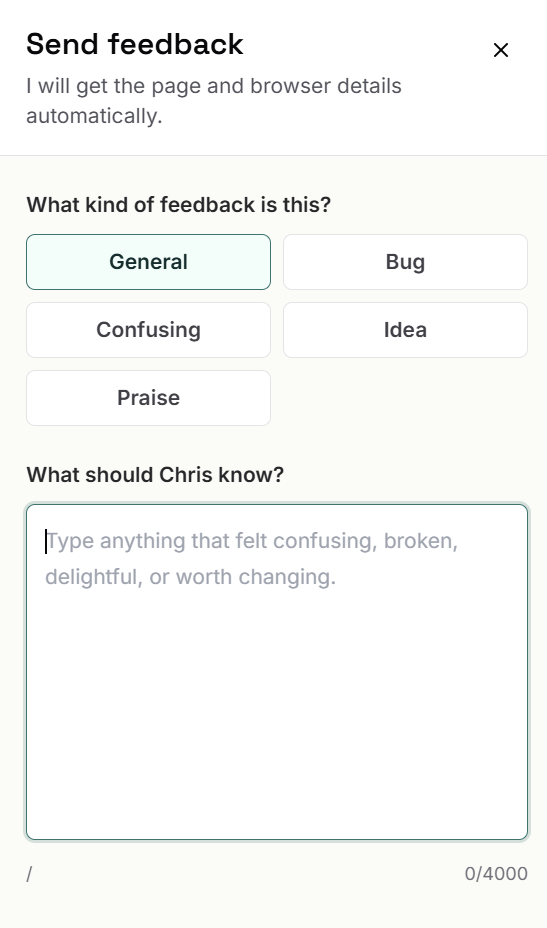Screen dimensions: 547x928
Task: Click the "Send feedback" heading
Action: (135, 44)
